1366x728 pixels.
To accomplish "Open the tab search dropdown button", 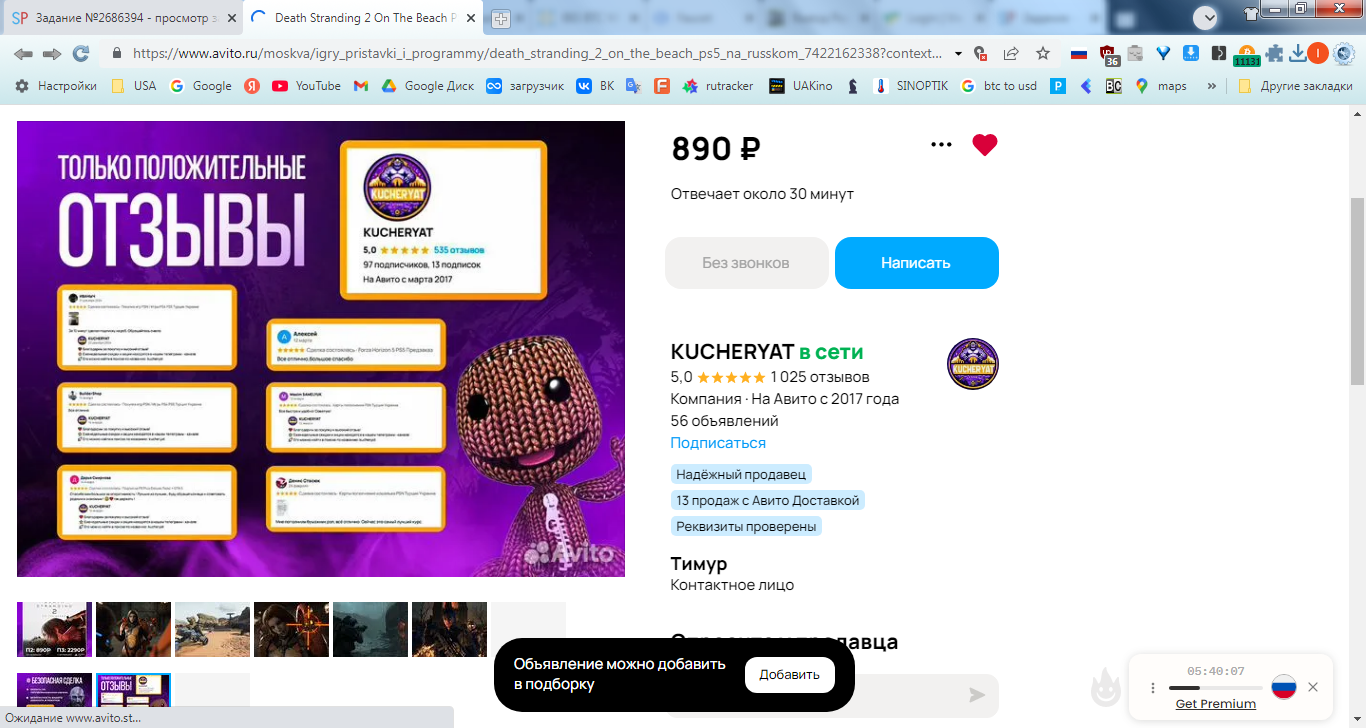I will click(1206, 18).
